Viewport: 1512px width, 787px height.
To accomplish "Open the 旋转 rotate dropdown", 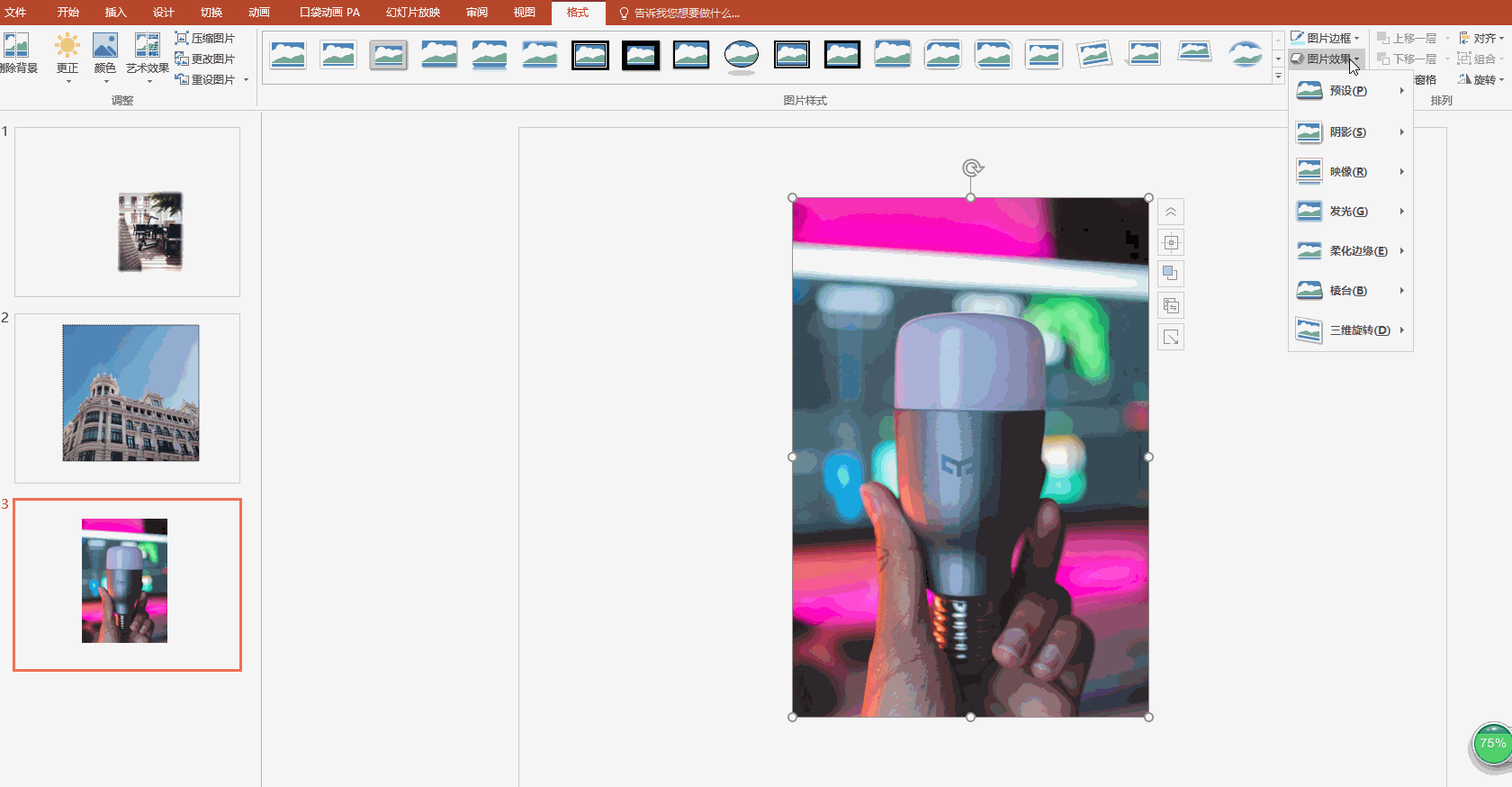I will tap(1481, 79).
